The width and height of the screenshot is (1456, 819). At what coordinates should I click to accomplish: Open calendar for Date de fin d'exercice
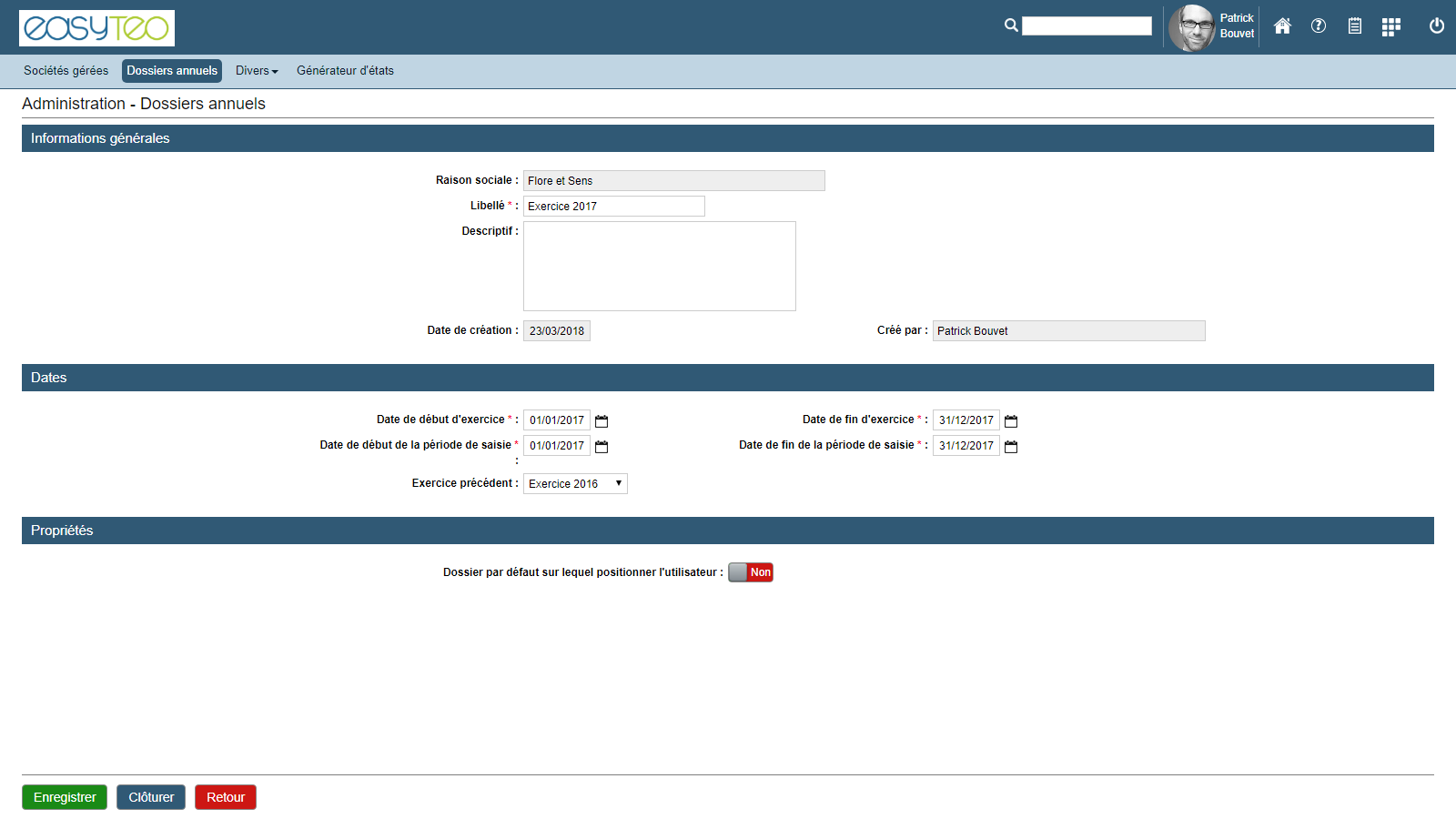(1011, 421)
